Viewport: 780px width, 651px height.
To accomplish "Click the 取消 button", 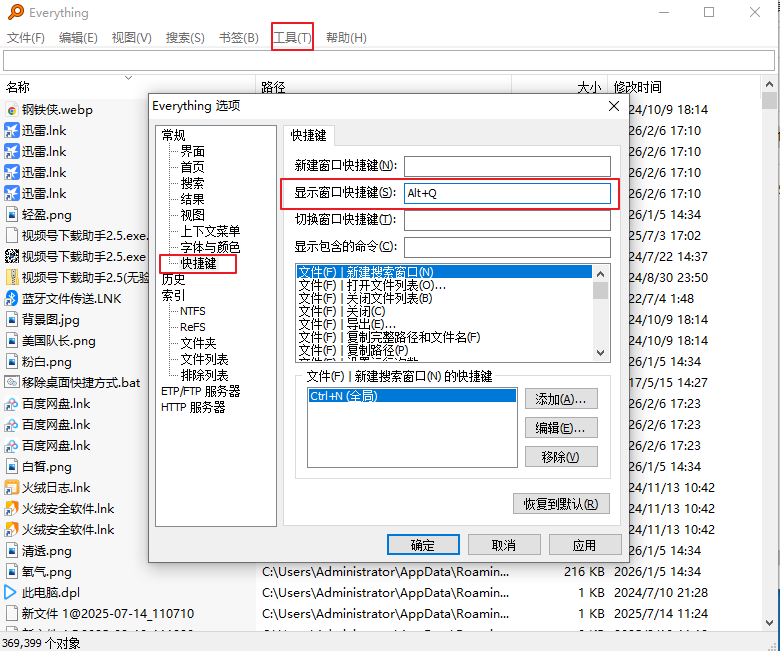I will pyautogui.click(x=504, y=545).
